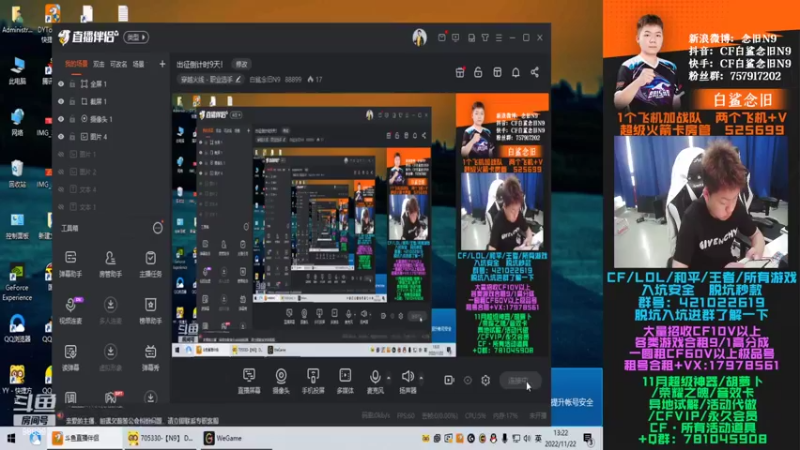Expand microphone options arrow
Screen dimensions: 800x450
pyautogui.click(x=389, y=378)
